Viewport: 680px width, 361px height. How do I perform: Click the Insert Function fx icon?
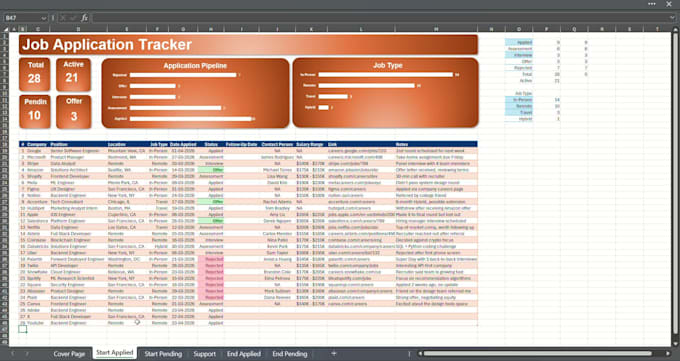pos(84,18)
